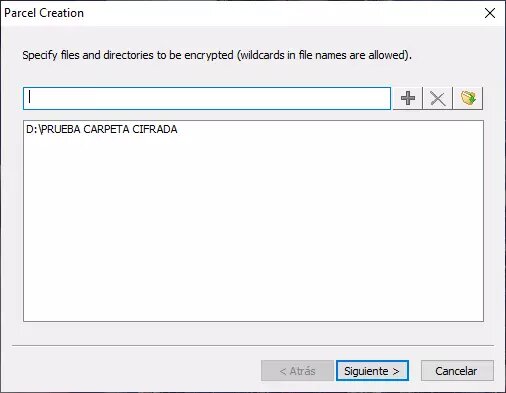Abort parcel creation via Cancelar

457,371
